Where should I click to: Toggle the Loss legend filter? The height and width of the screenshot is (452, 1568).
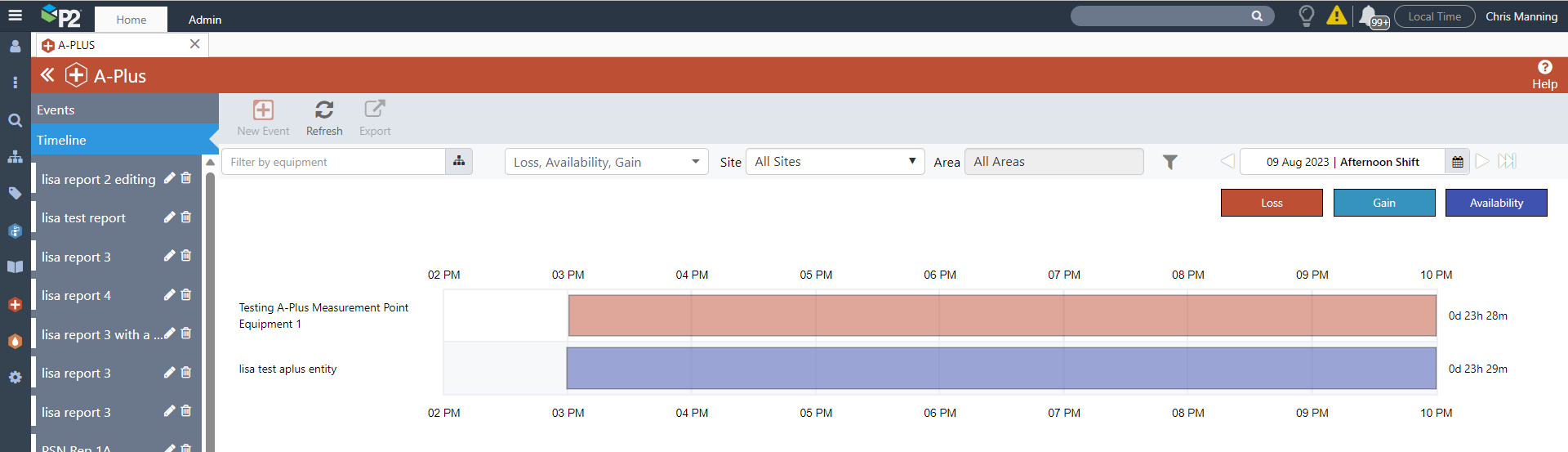pos(1272,203)
